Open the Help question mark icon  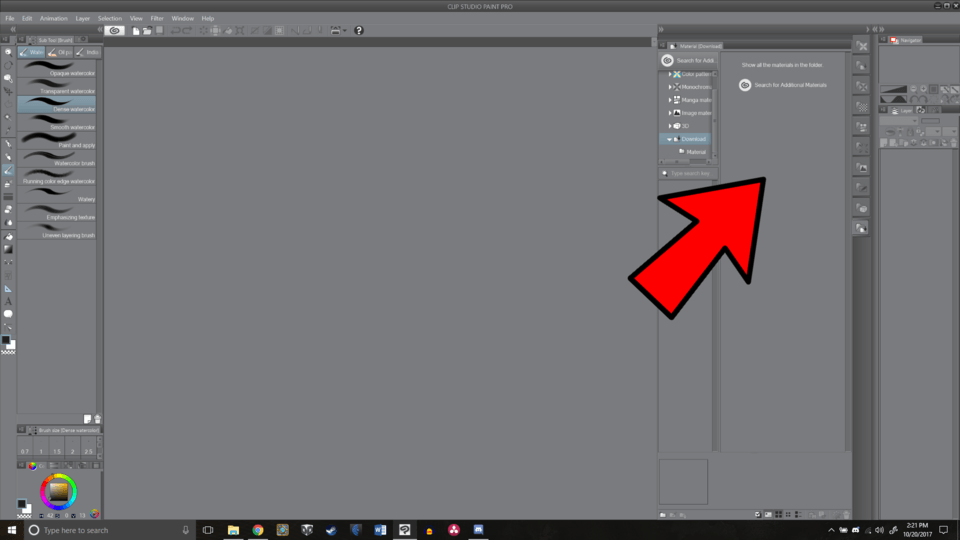point(359,31)
